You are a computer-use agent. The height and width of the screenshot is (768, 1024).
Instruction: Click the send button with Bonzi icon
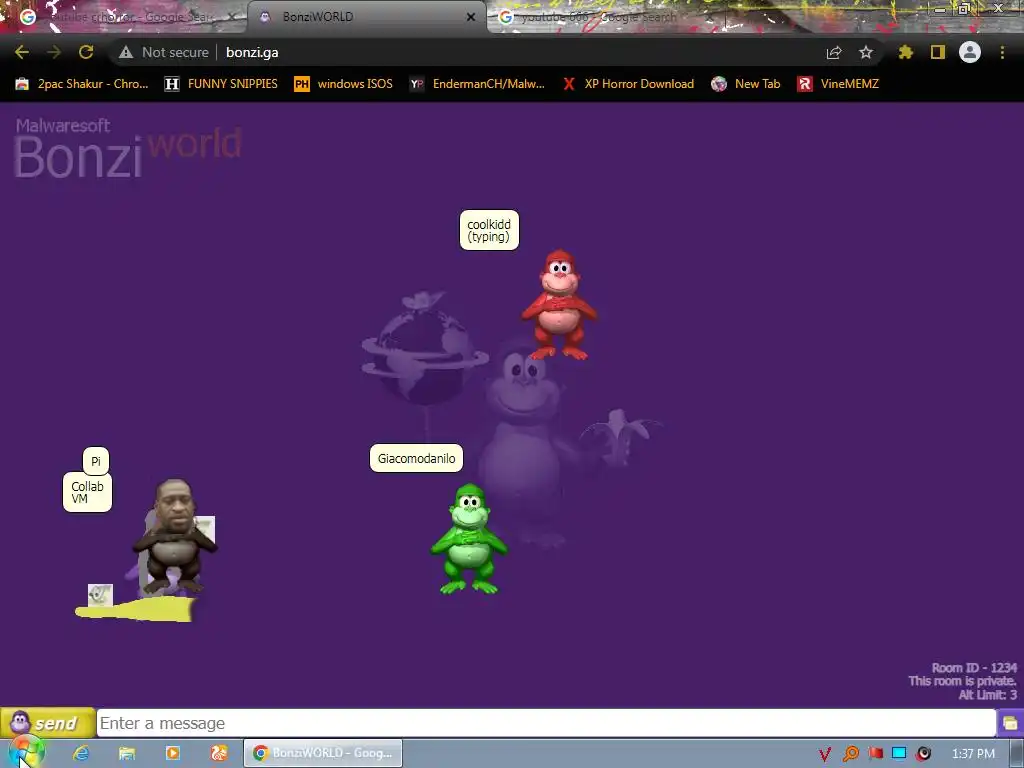click(48, 723)
